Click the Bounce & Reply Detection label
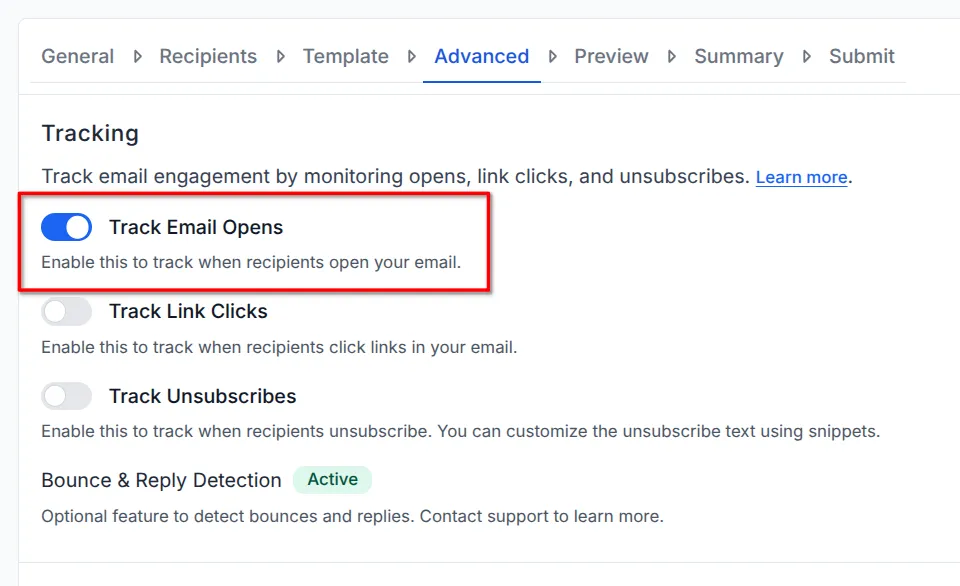The width and height of the screenshot is (960, 586). pyautogui.click(x=160, y=480)
